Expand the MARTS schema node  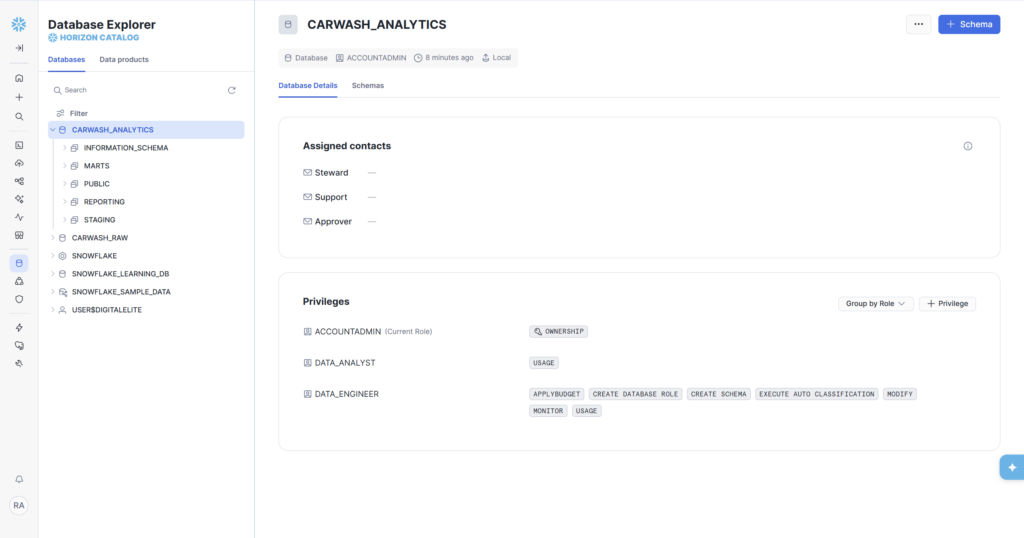pyautogui.click(x=64, y=166)
